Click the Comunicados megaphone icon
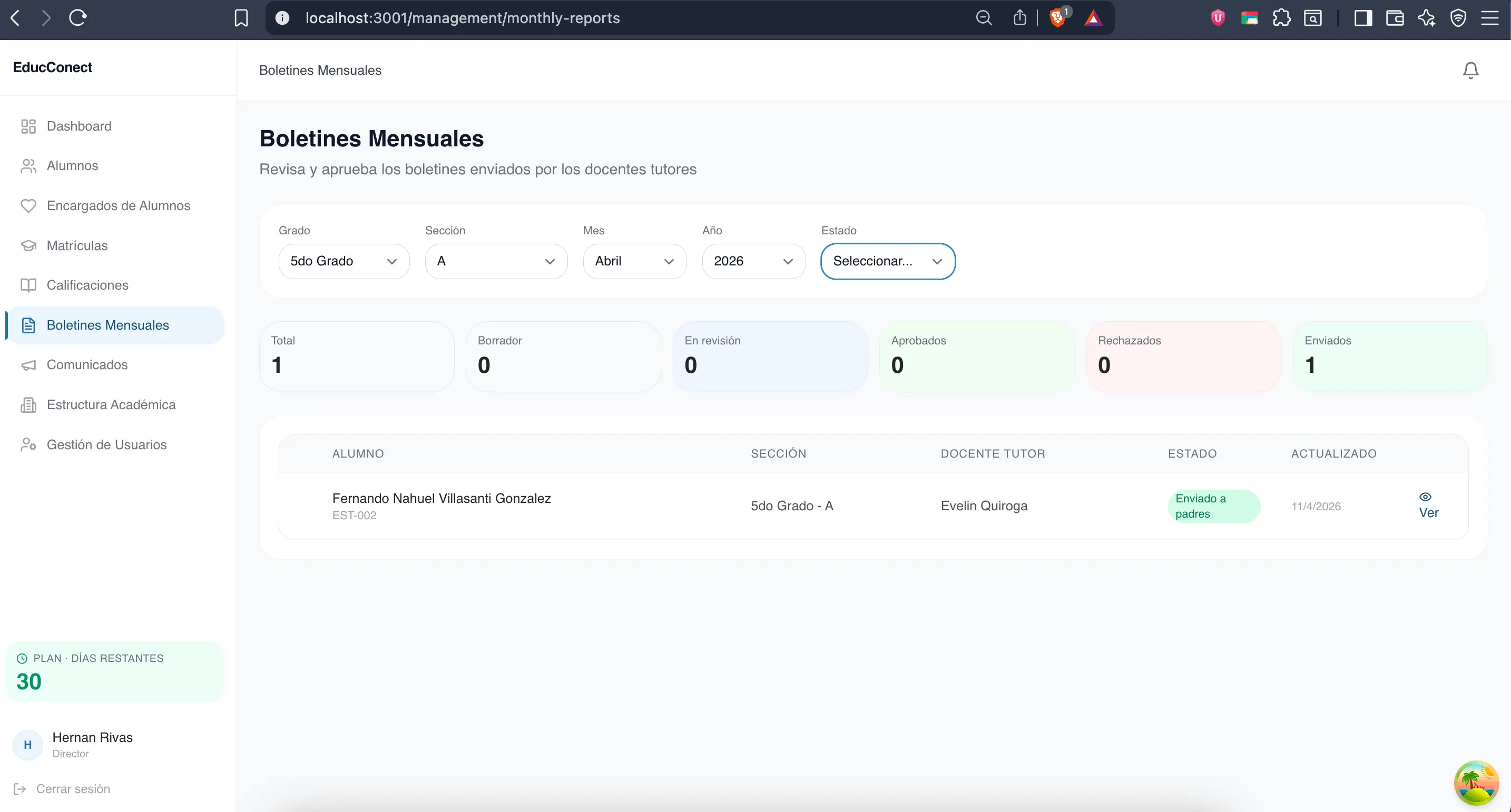This screenshot has width=1511, height=812. click(28, 365)
